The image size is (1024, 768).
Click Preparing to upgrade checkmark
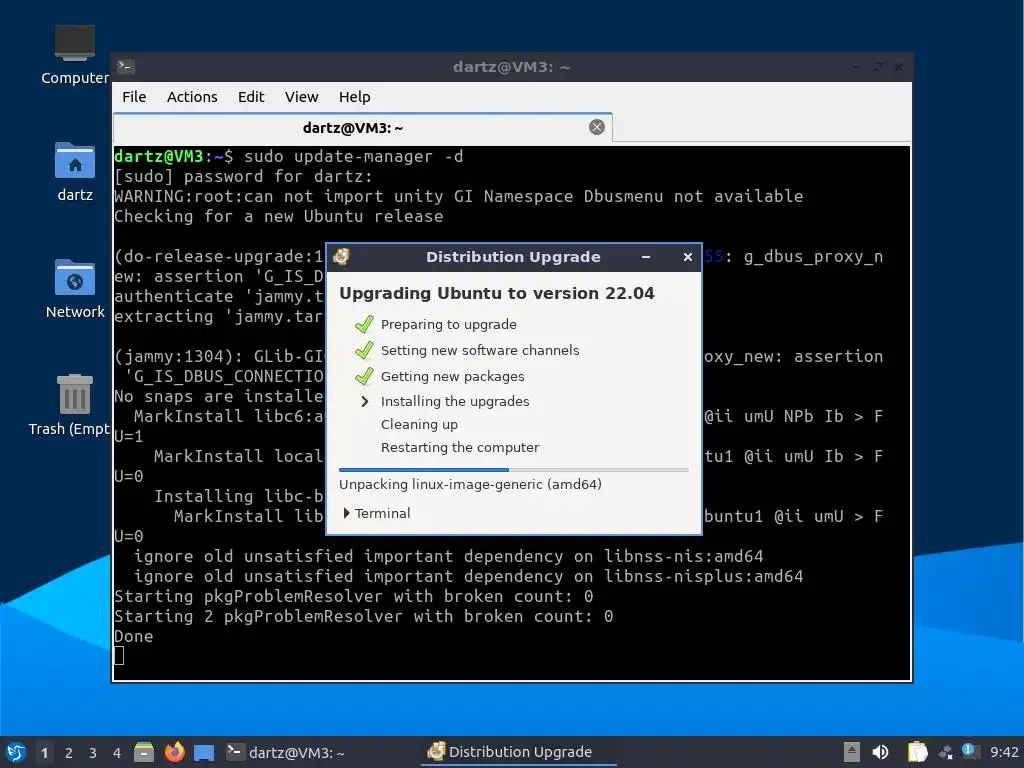364,324
